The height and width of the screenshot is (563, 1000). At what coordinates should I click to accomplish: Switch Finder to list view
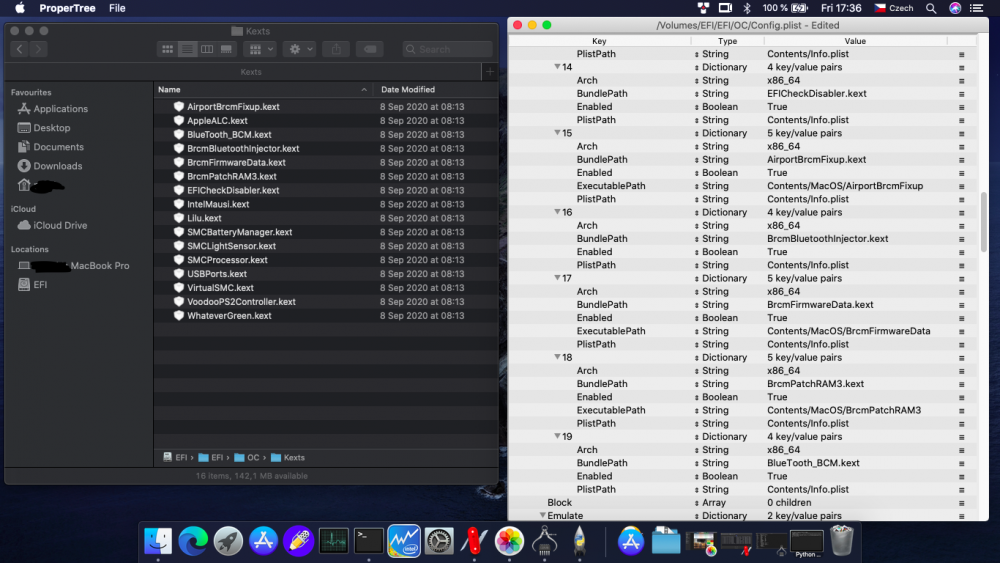click(187, 49)
